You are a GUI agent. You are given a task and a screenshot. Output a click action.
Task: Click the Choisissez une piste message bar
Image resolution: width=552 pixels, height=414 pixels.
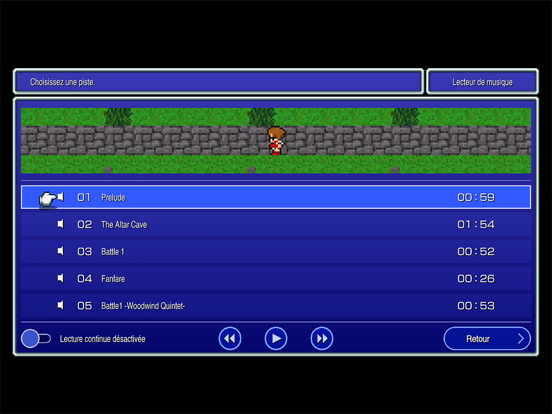click(218, 82)
